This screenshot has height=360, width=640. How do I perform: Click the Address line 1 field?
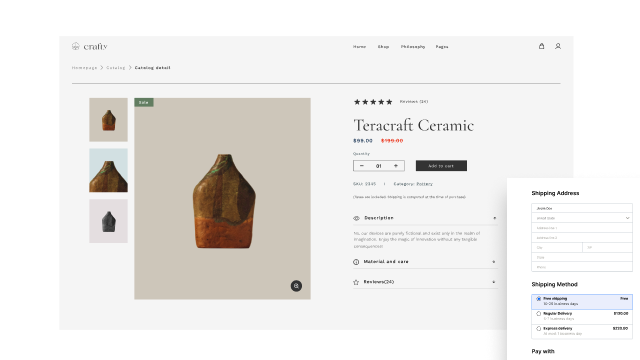pos(582,228)
